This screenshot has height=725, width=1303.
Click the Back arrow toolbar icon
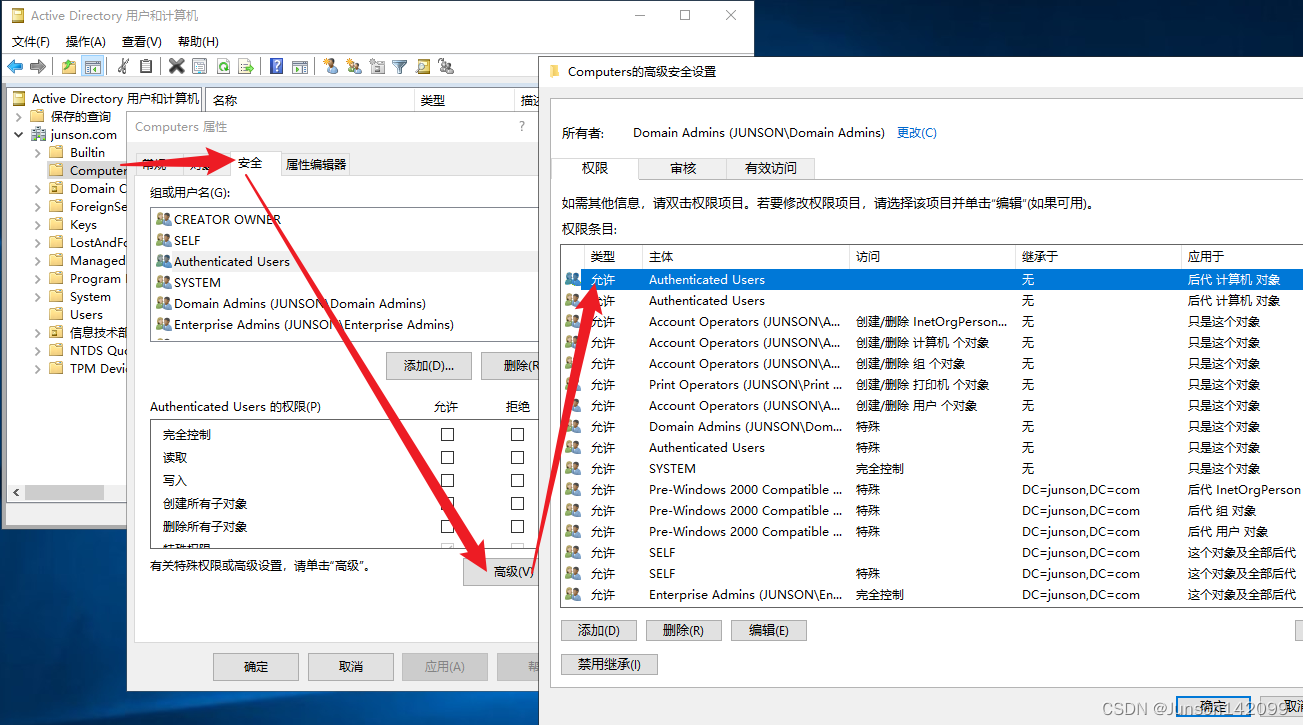[x=15, y=66]
